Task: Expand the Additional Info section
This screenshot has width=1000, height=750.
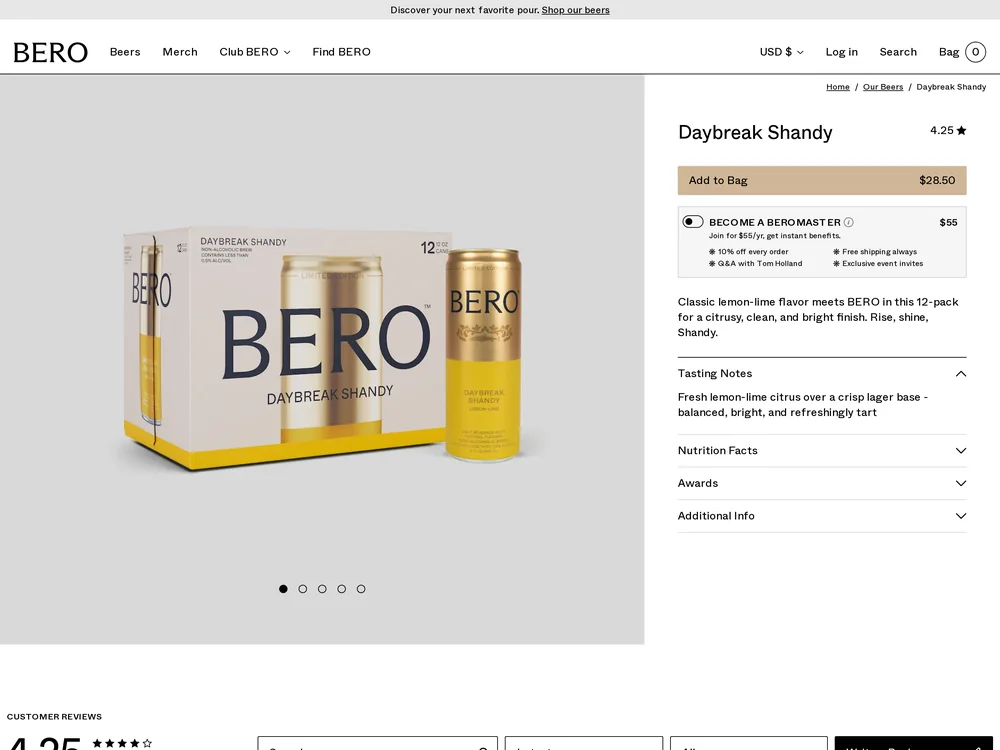Action: pos(821,515)
